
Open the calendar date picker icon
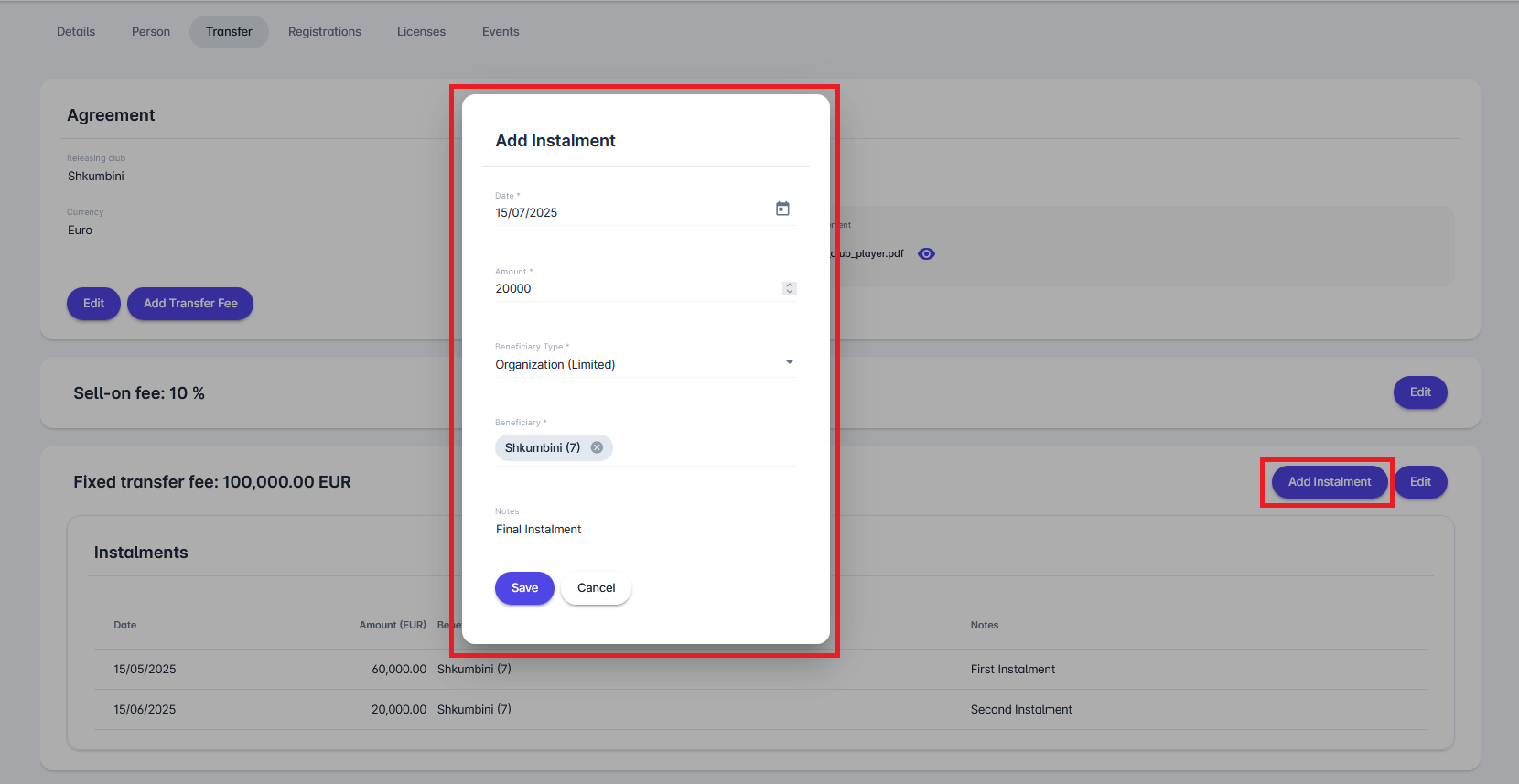[x=782, y=209]
